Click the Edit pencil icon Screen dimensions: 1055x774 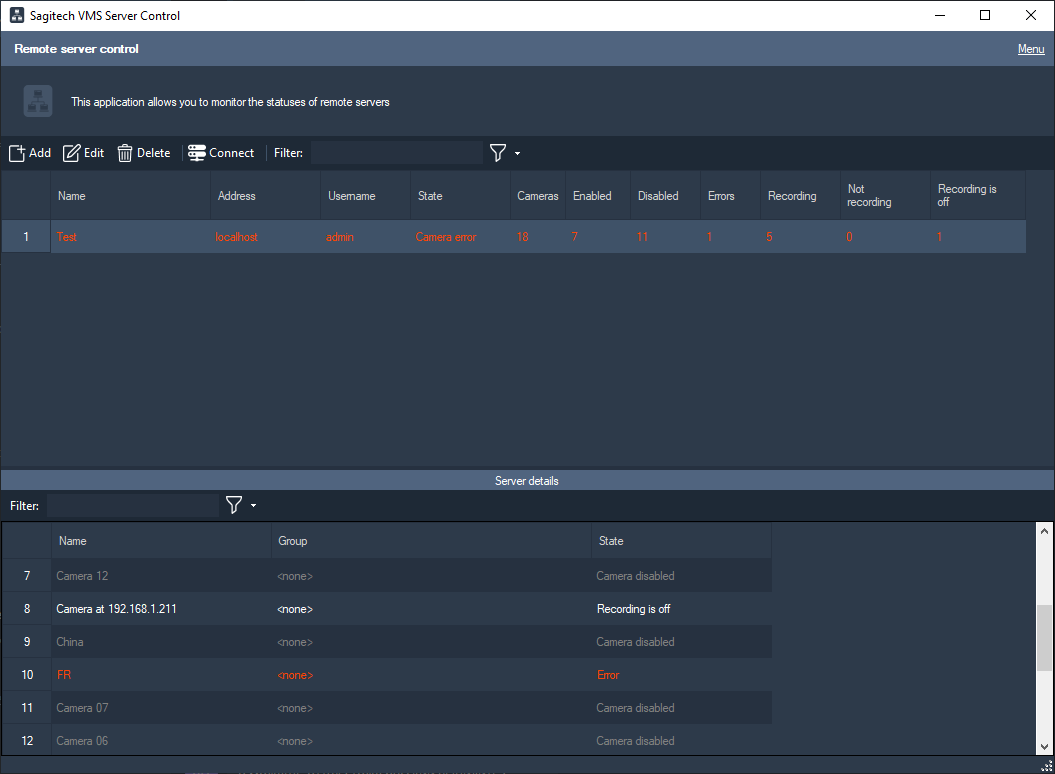72,153
